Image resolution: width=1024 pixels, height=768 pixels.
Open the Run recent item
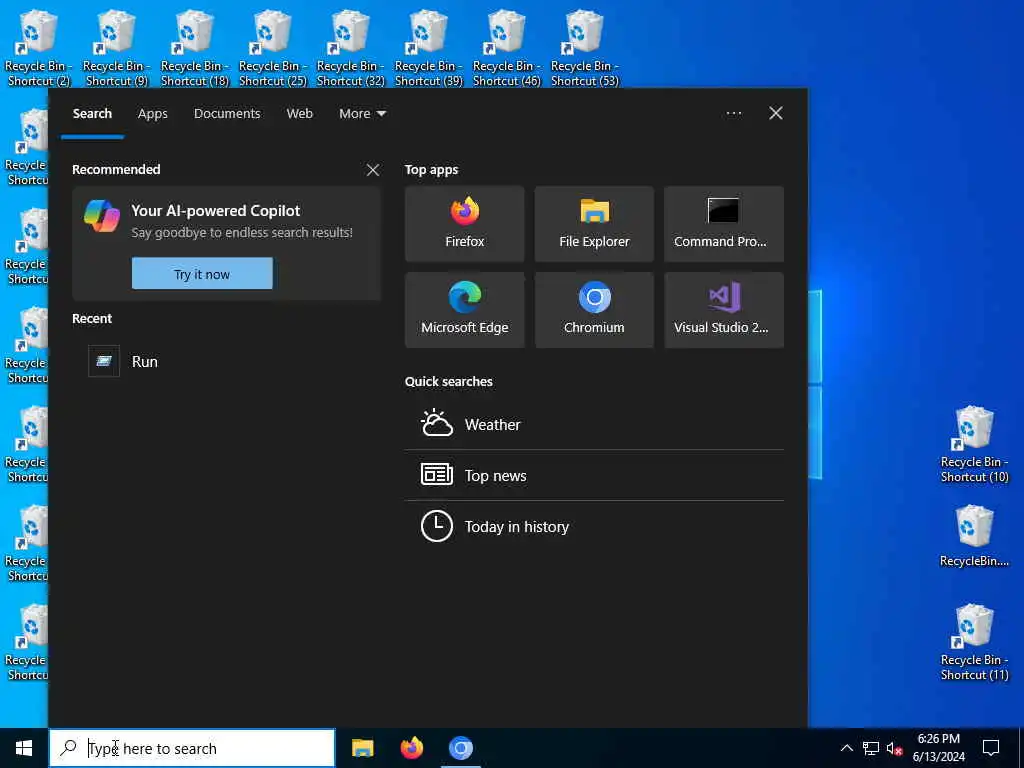(226, 361)
